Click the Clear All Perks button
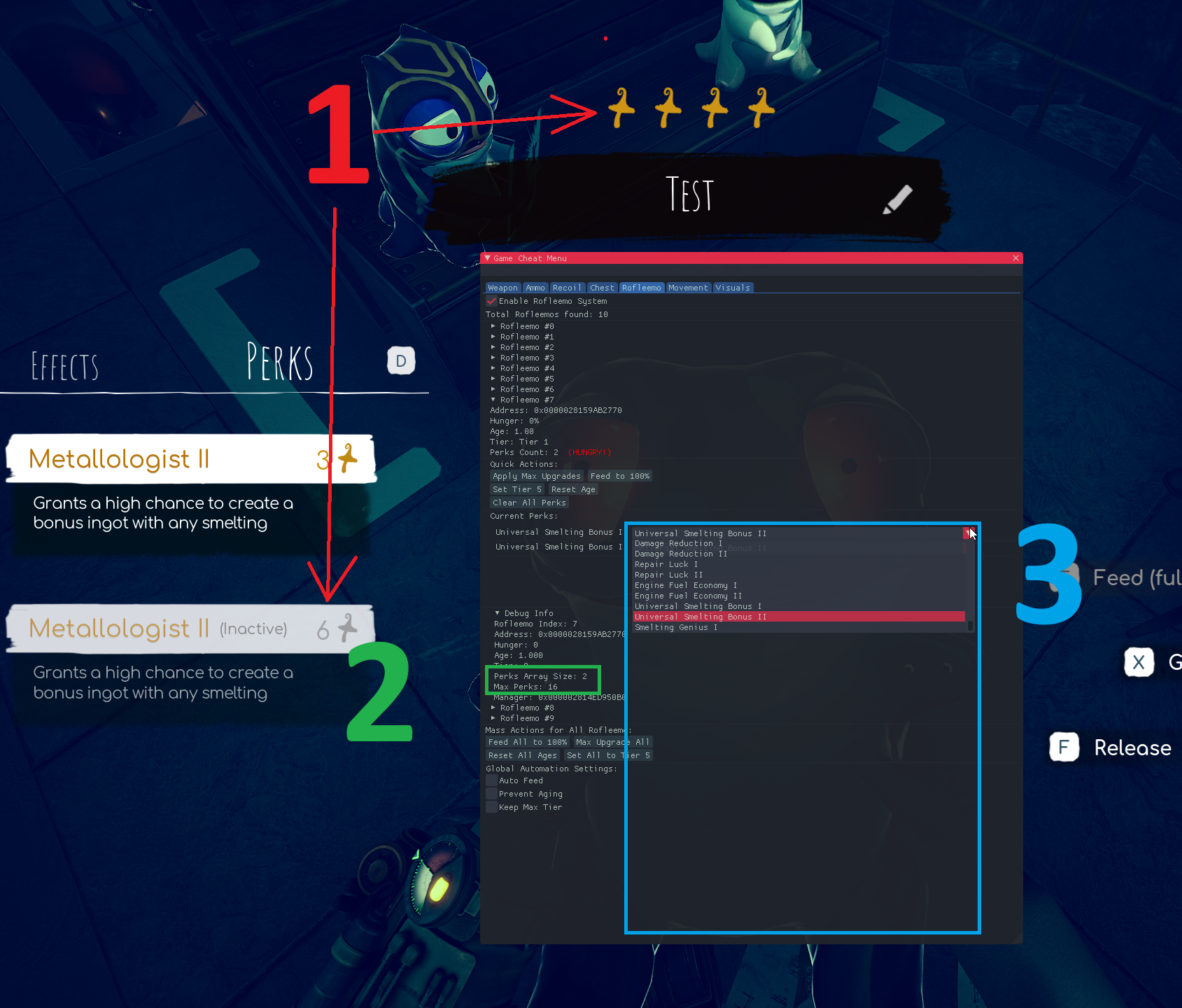1182x1008 pixels. pos(529,503)
